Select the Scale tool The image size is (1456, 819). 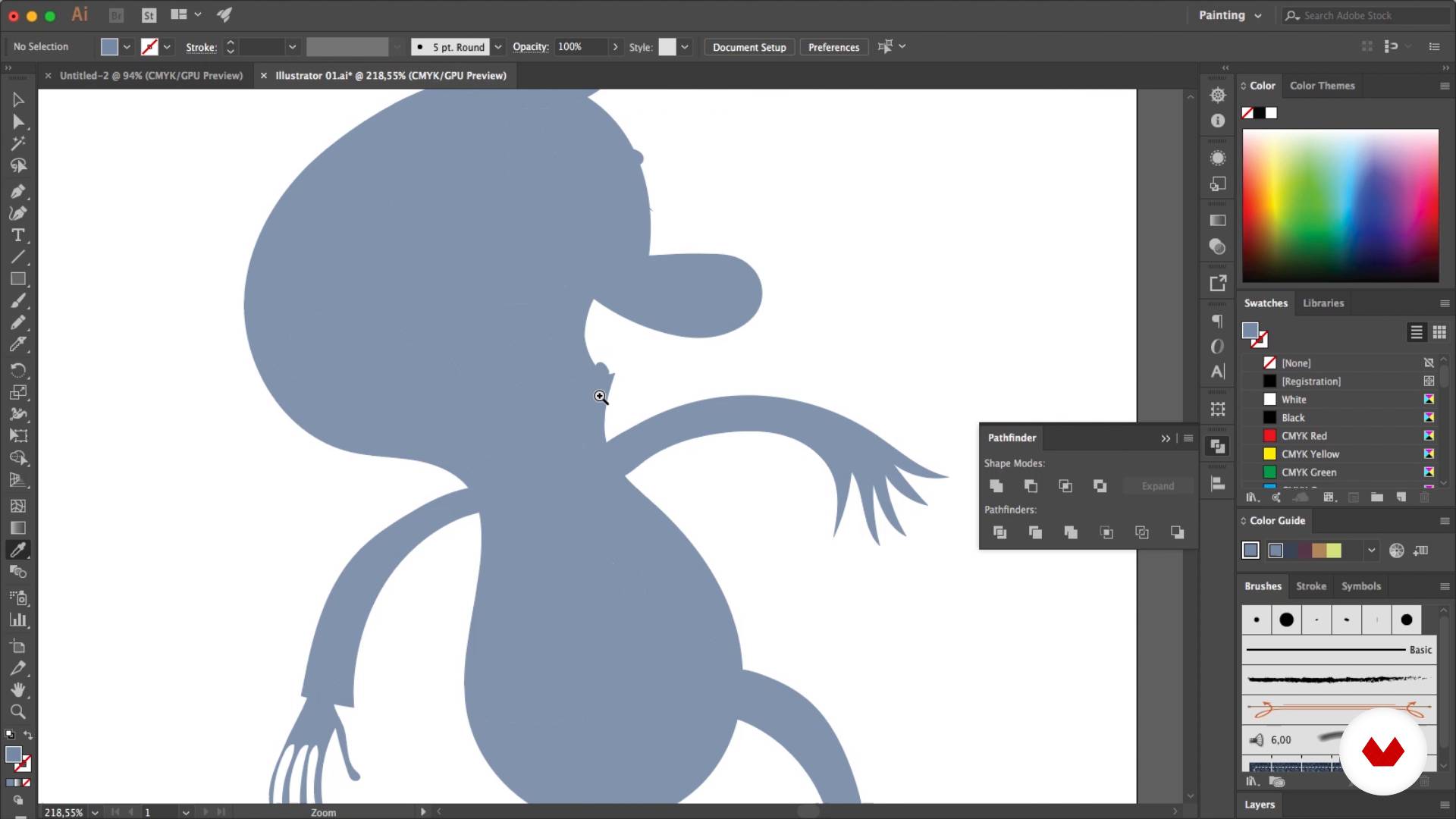(x=18, y=392)
